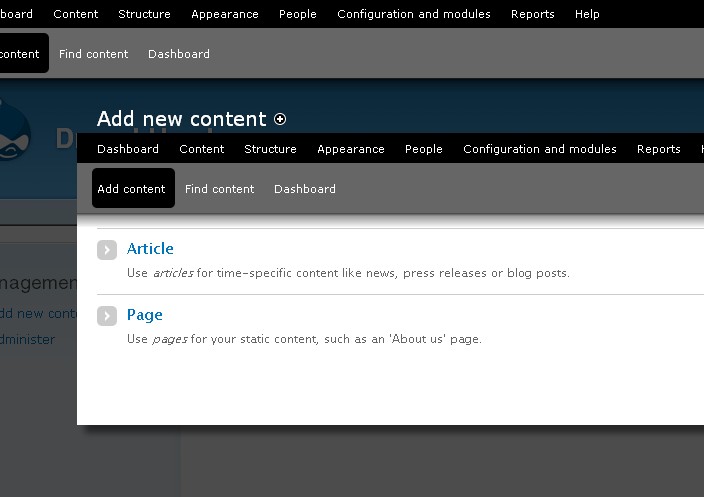Click the plus icon beside Add new content
The height and width of the screenshot is (497, 704).
coord(280,119)
